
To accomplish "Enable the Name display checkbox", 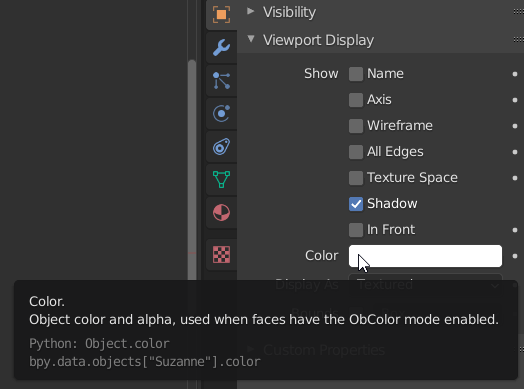I will tap(356, 74).
